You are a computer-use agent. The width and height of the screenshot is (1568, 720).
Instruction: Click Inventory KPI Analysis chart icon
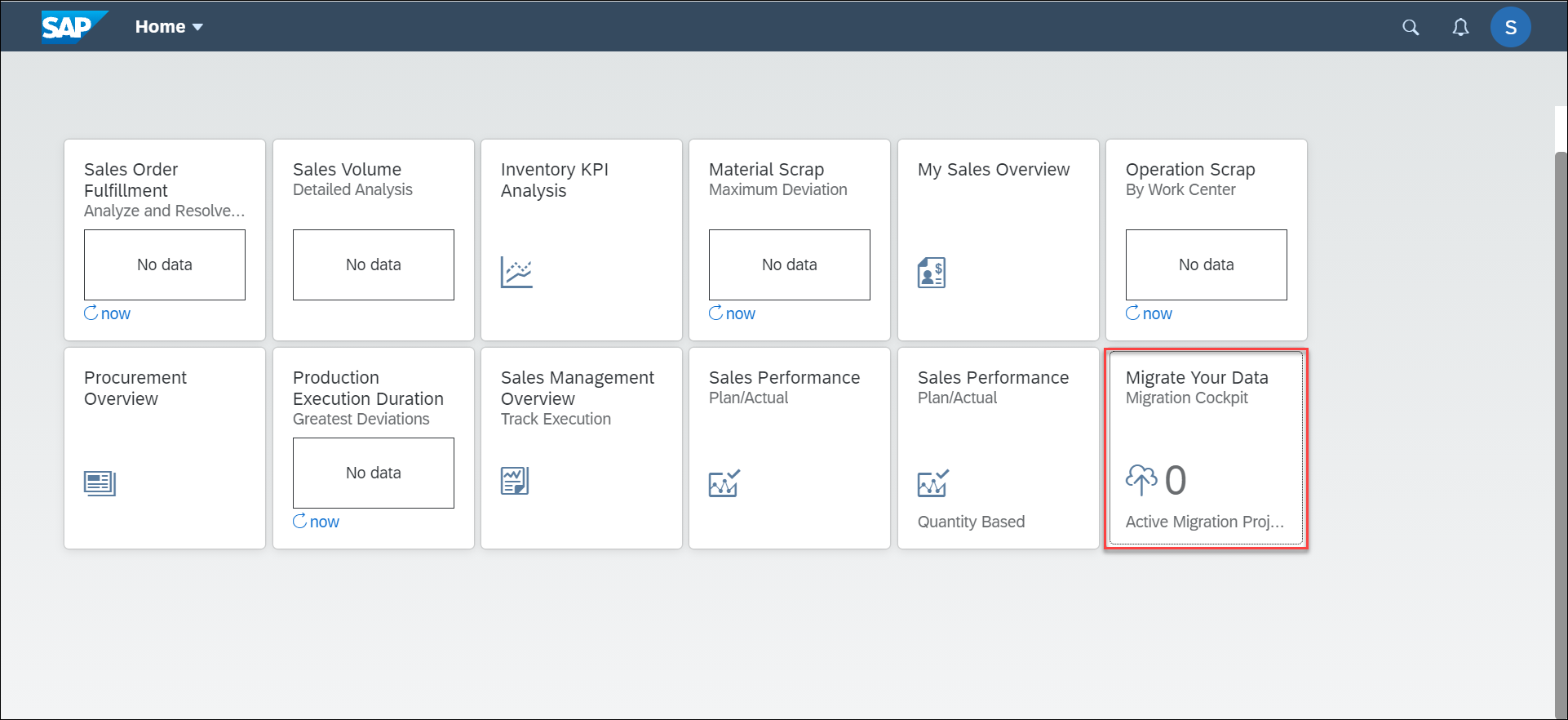(516, 272)
